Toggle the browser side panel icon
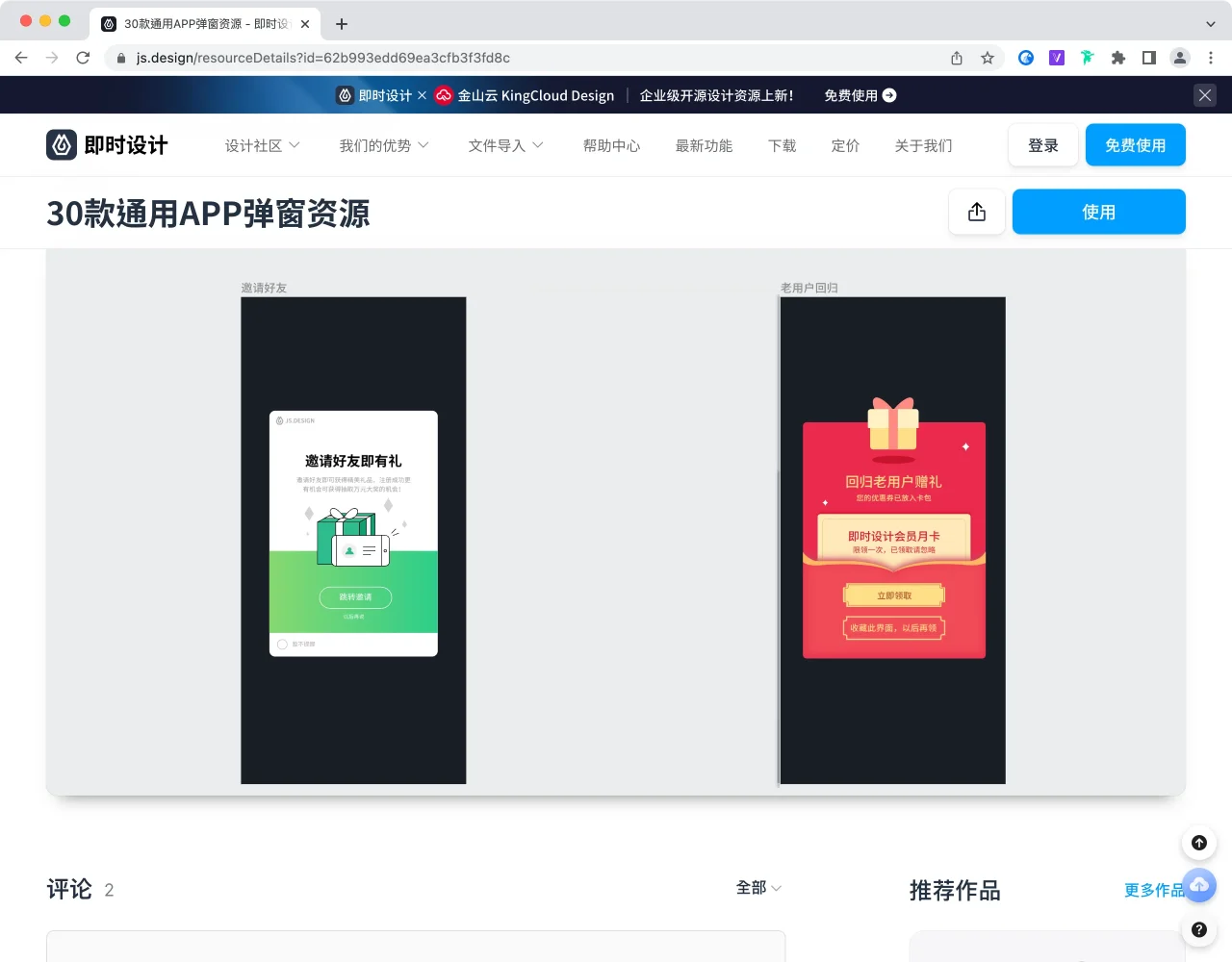The height and width of the screenshot is (962, 1232). 1149,58
